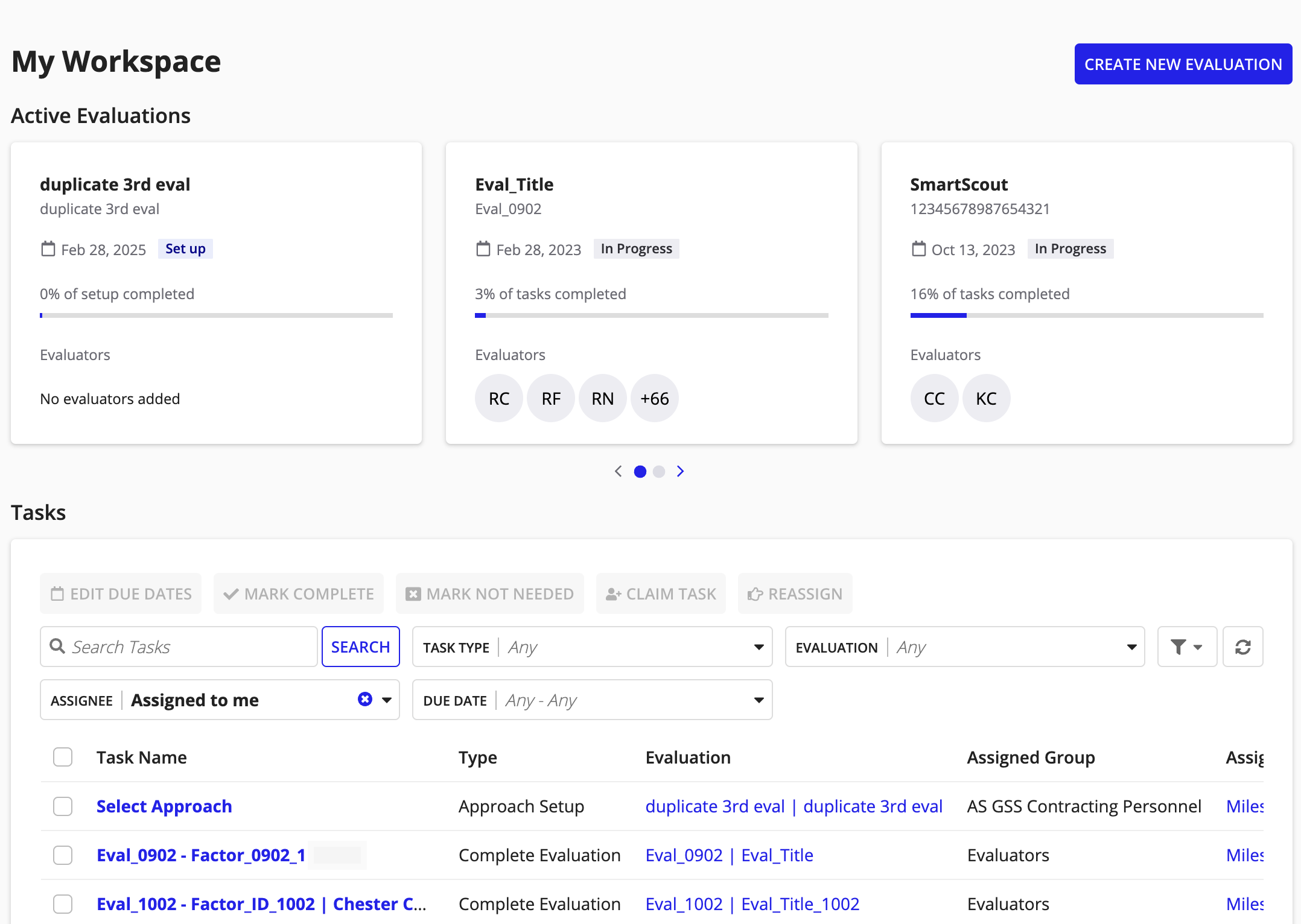
Task: Click the MARK COMPLETE button
Action: click(x=299, y=593)
